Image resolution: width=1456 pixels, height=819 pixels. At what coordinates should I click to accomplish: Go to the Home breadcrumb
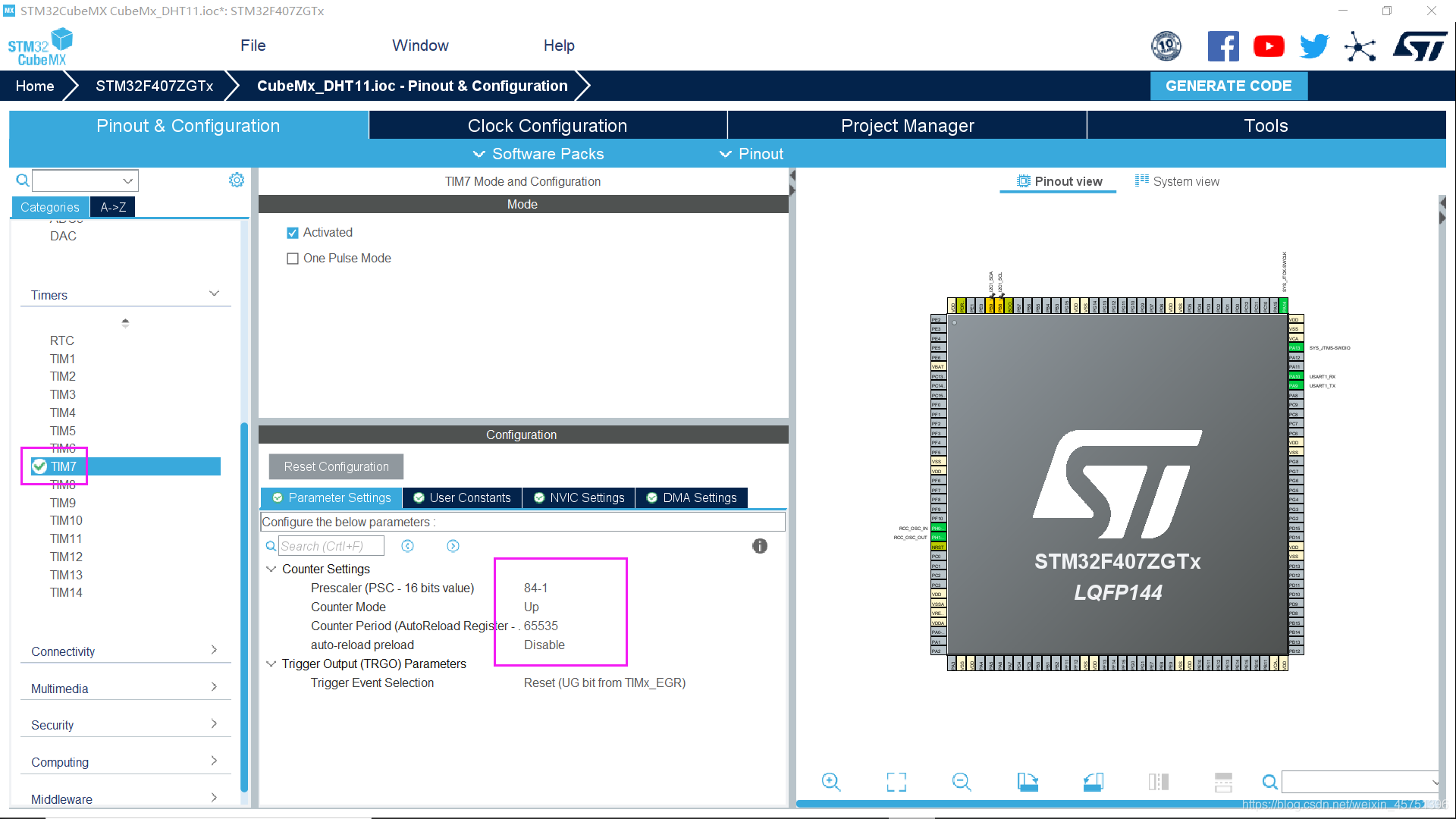[x=35, y=86]
